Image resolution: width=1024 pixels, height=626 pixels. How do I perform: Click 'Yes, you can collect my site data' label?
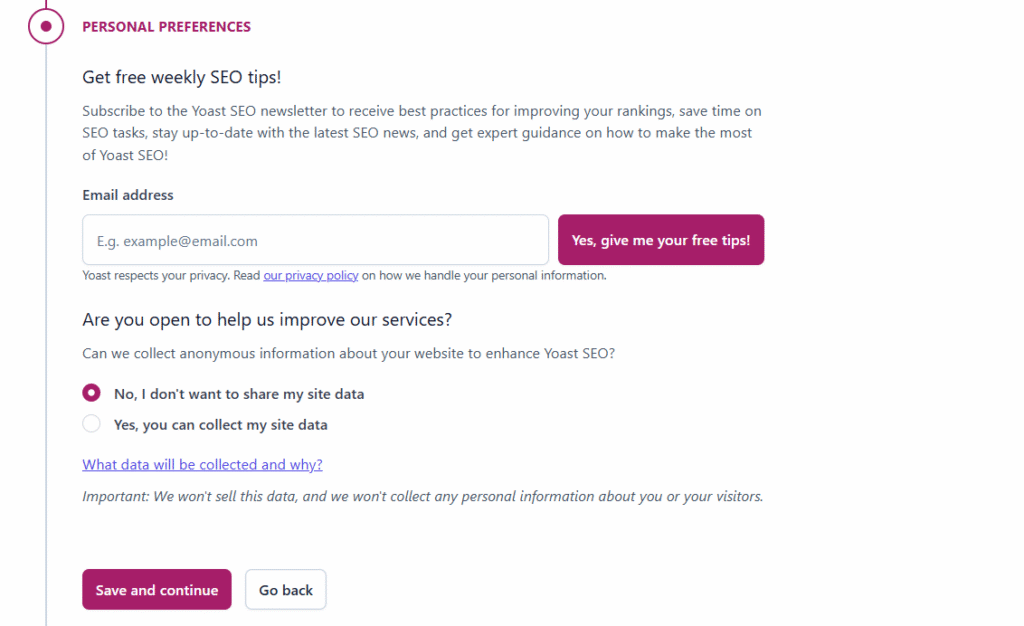[220, 425]
